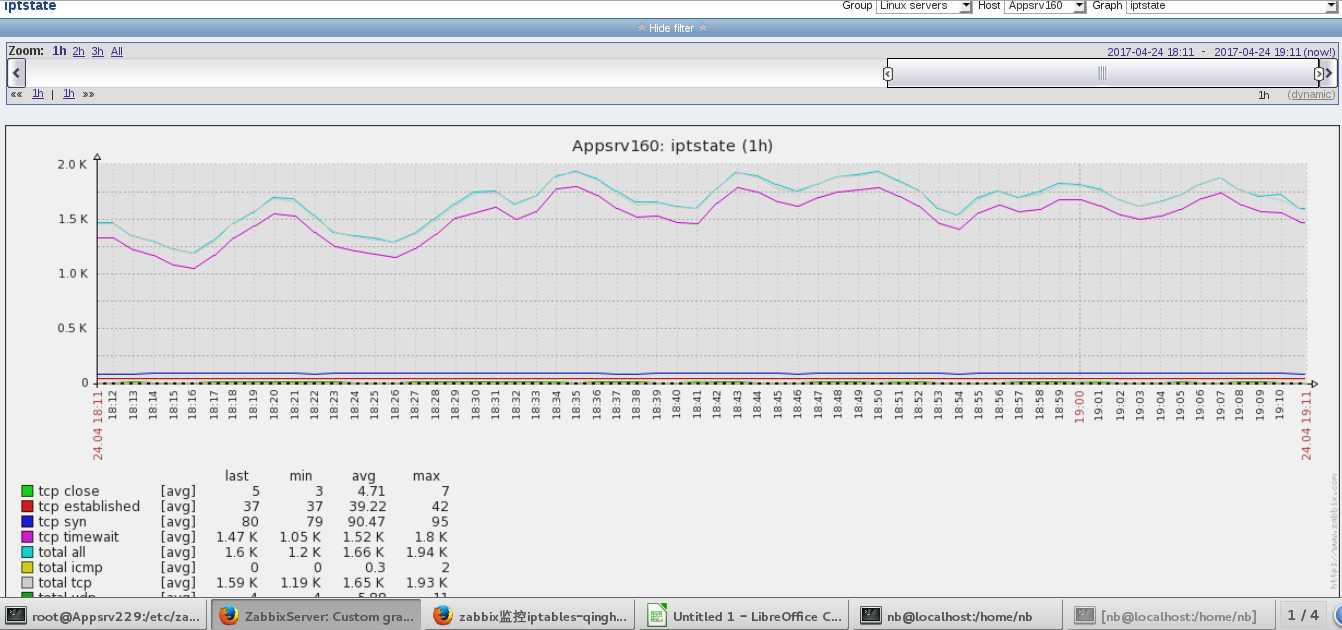Click the blue tcp syn legend swatch

(28, 521)
